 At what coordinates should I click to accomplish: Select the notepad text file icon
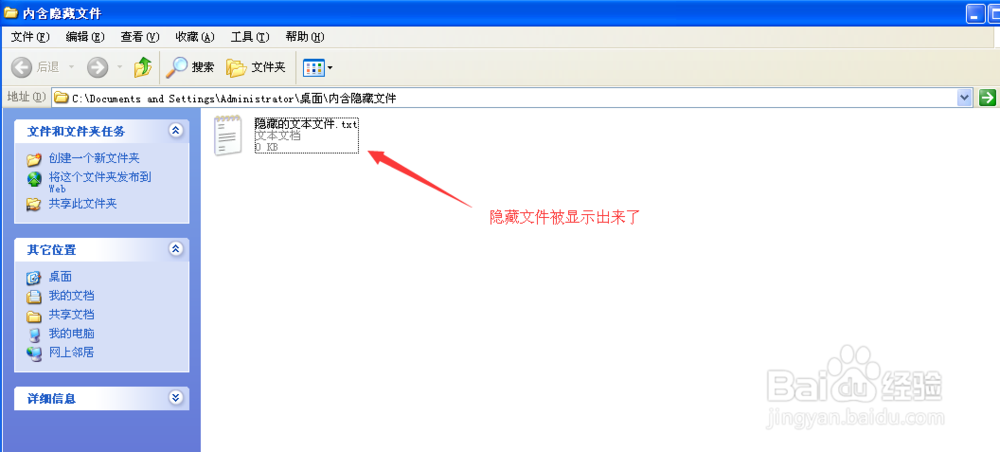pyautogui.click(x=228, y=135)
